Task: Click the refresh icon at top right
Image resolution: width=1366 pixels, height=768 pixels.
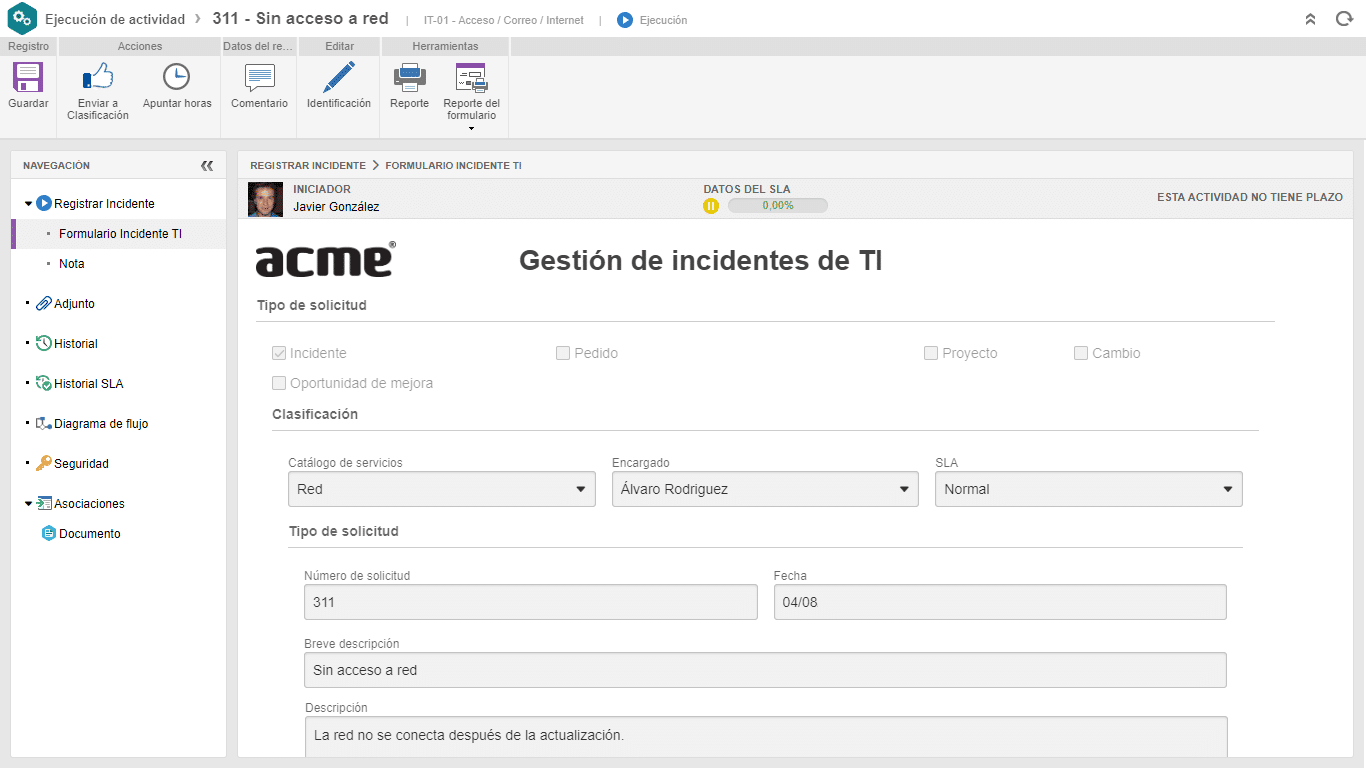Action: (1344, 19)
